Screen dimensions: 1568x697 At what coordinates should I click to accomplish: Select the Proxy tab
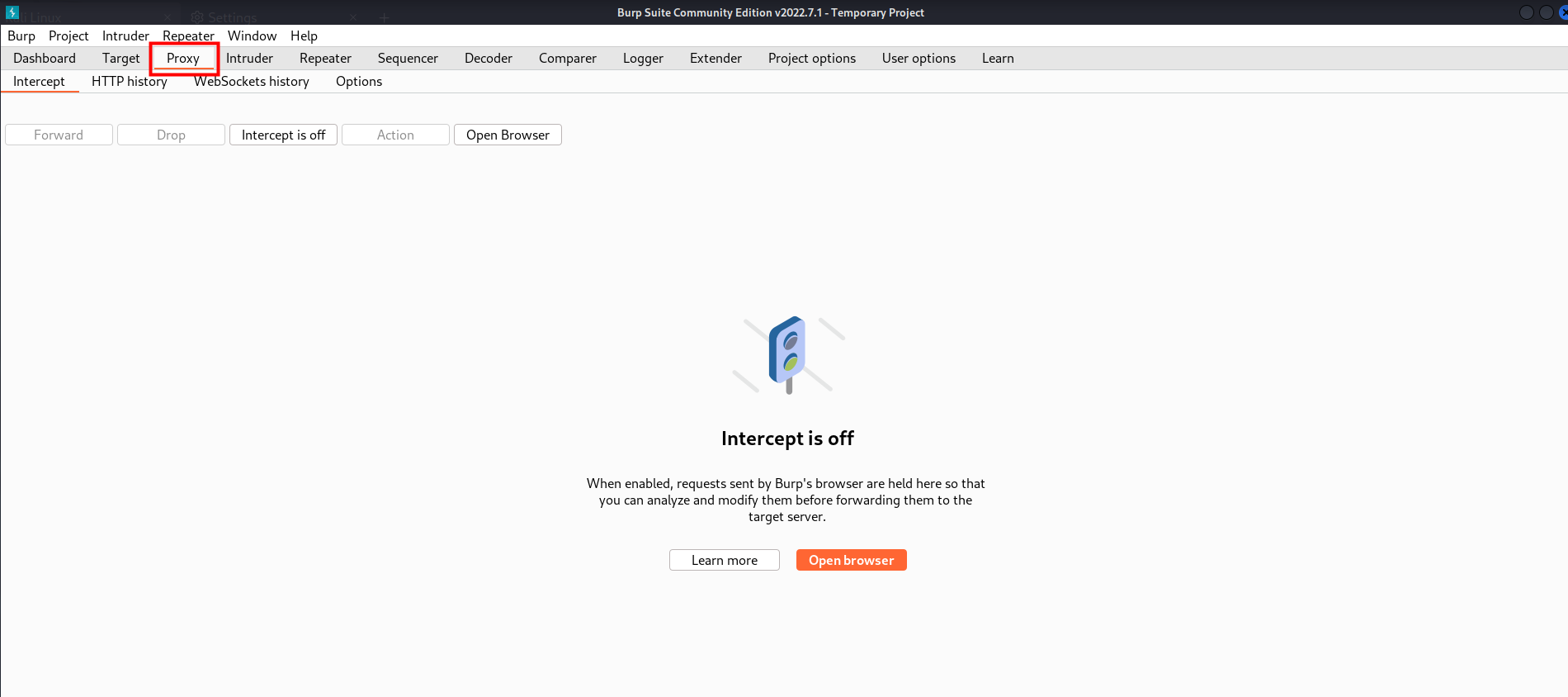(183, 58)
